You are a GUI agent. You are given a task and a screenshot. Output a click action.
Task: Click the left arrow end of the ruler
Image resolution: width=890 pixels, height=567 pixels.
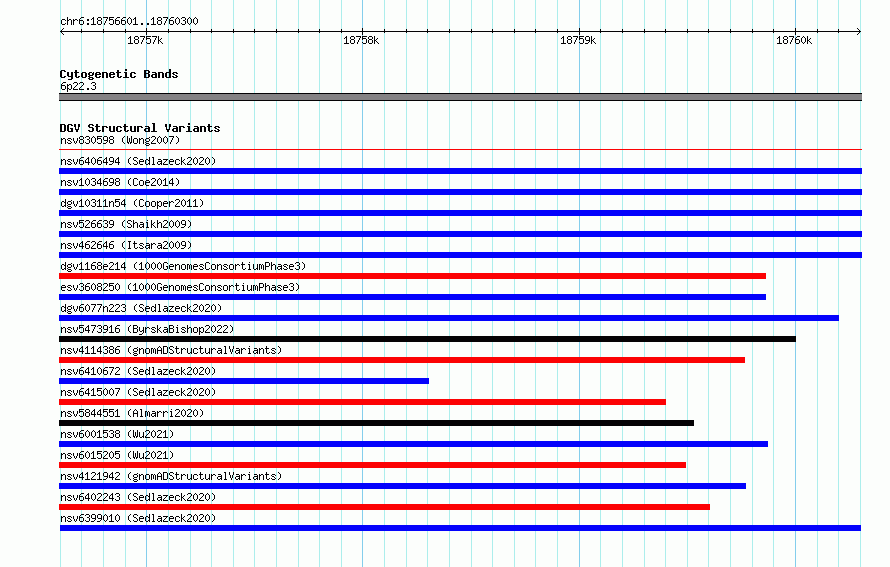pyautogui.click(x=62, y=32)
